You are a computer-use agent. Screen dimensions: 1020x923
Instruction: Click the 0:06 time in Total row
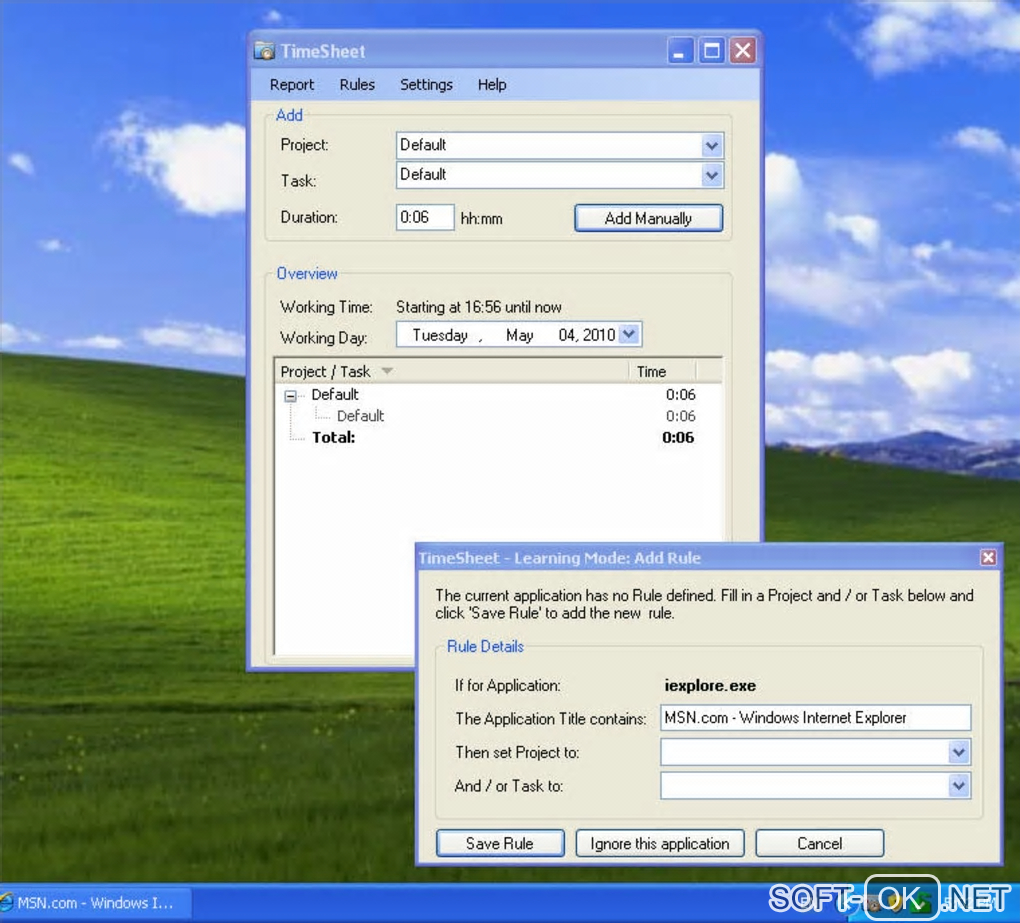point(678,437)
